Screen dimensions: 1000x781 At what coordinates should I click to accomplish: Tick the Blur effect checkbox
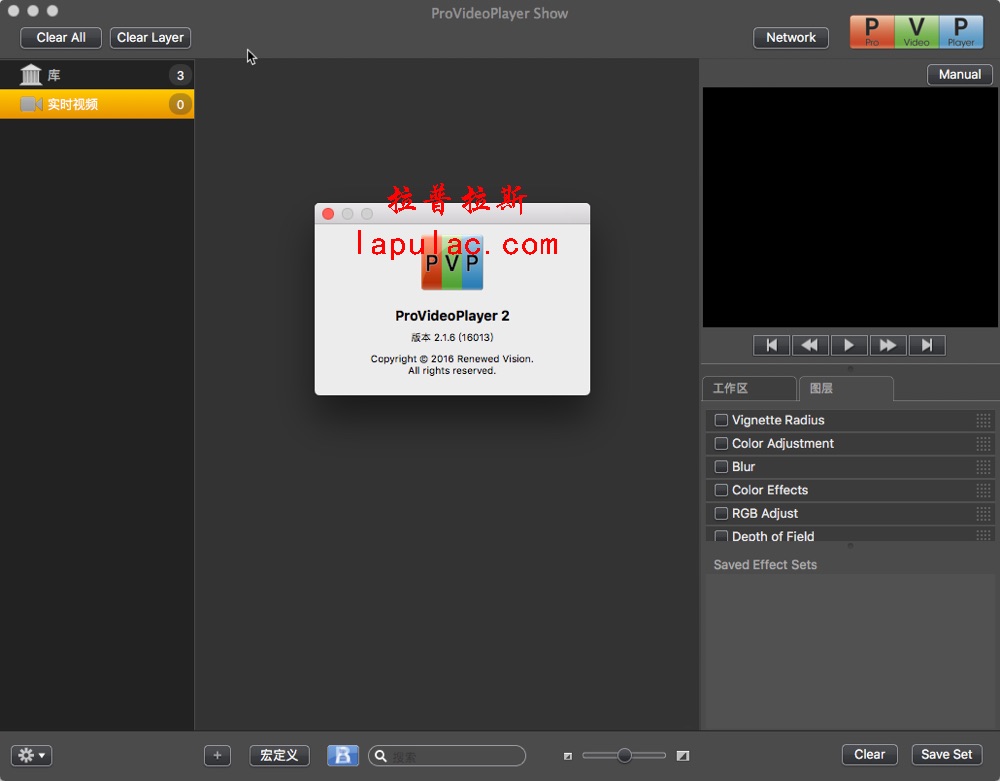721,467
